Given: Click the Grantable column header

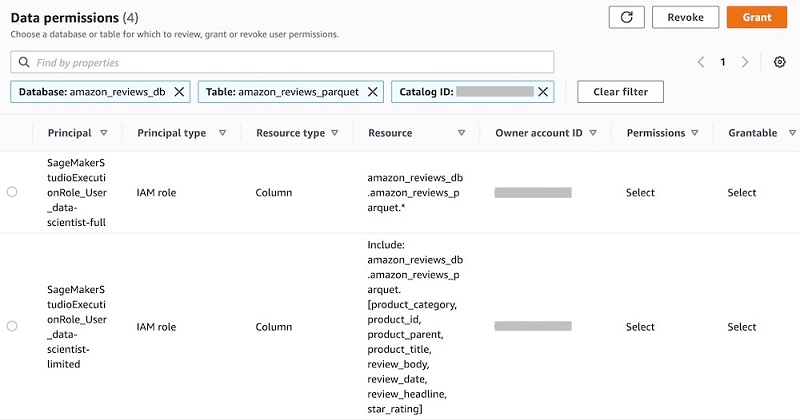Looking at the screenshot, I should coord(753,133).
